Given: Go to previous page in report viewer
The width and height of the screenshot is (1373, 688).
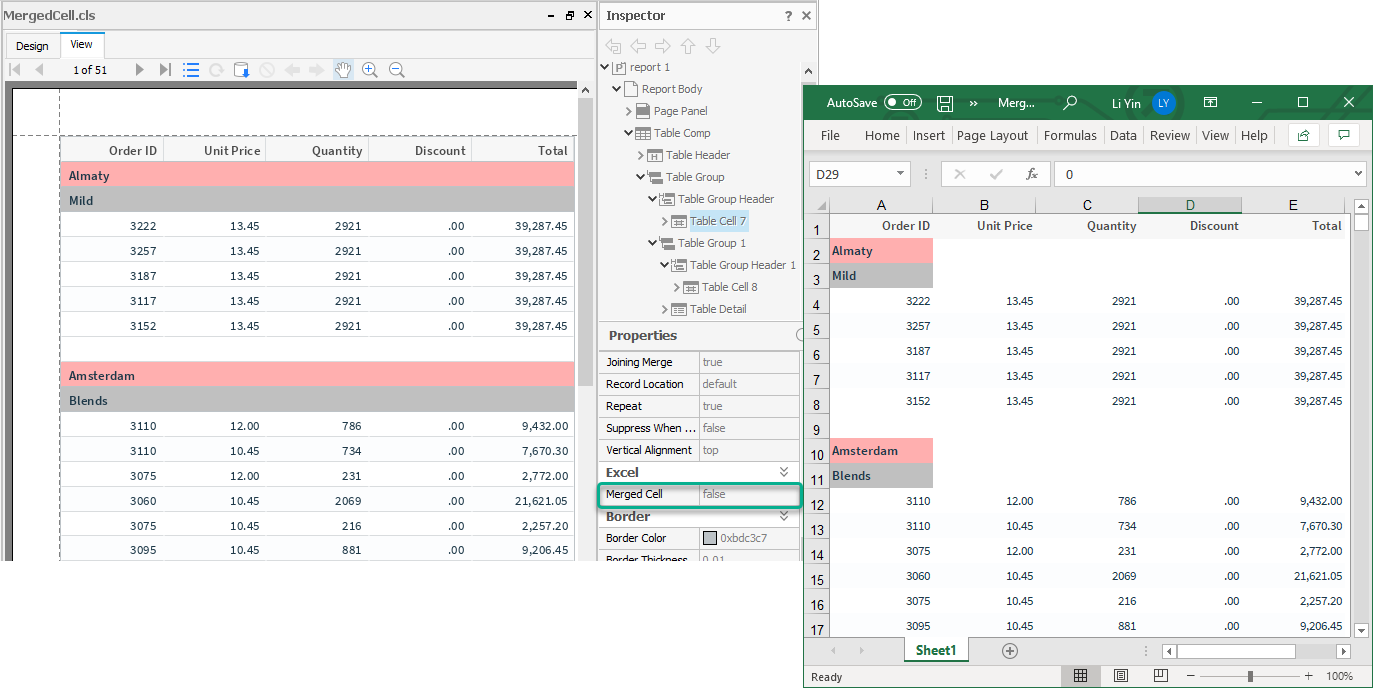Looking at the screenshot, I should pos(39,70).
